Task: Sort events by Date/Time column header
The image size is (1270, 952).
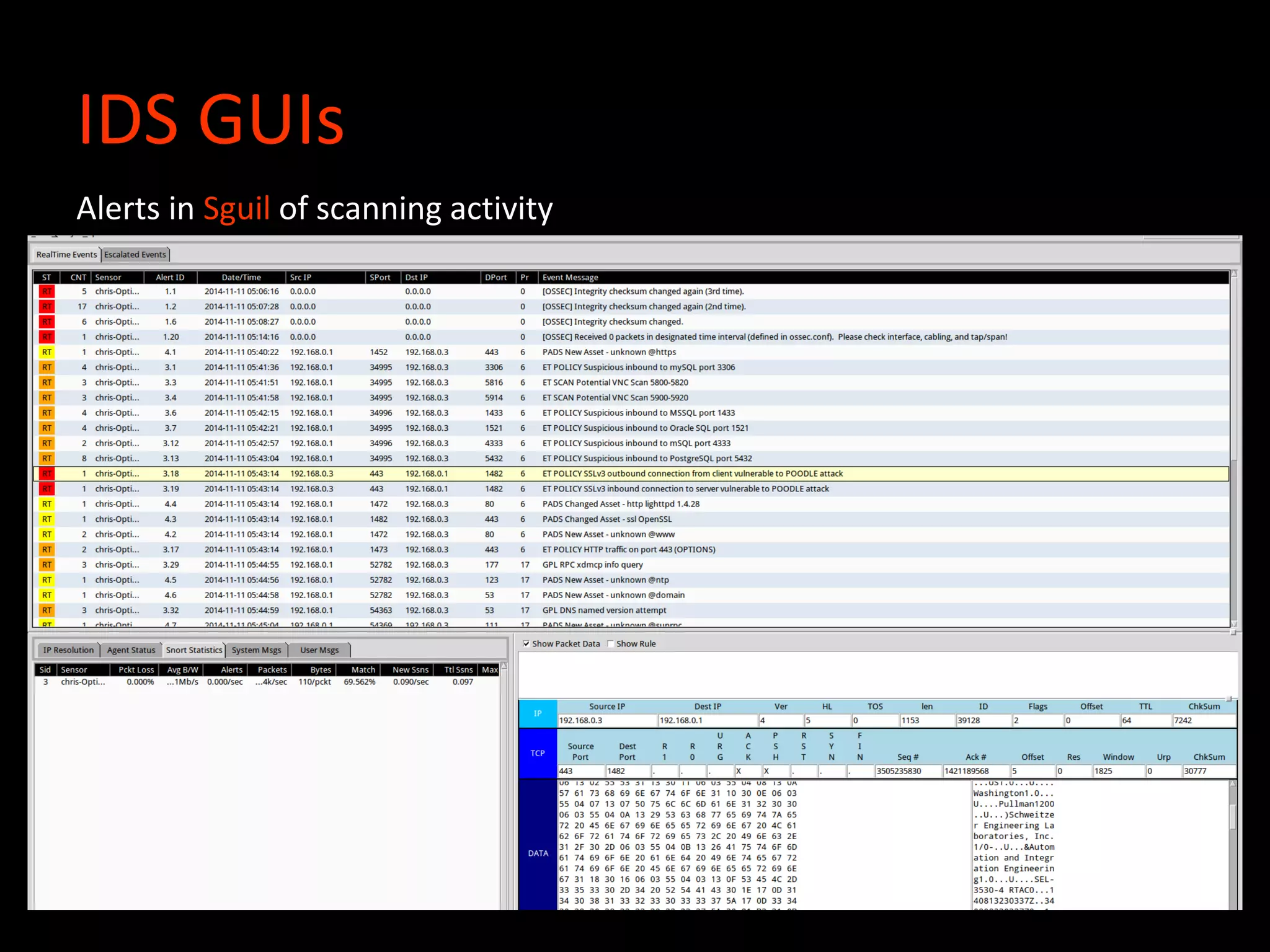Action: (241, 277)
